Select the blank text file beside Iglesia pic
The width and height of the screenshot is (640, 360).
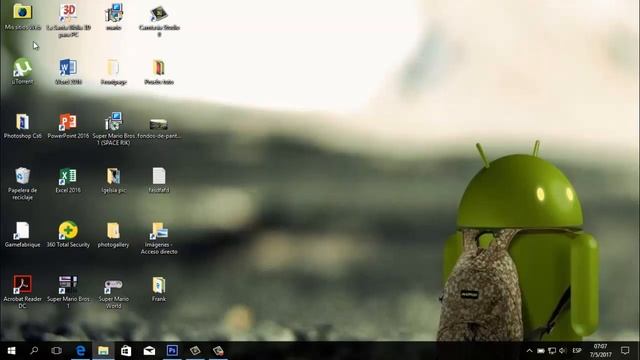[159, 180]
